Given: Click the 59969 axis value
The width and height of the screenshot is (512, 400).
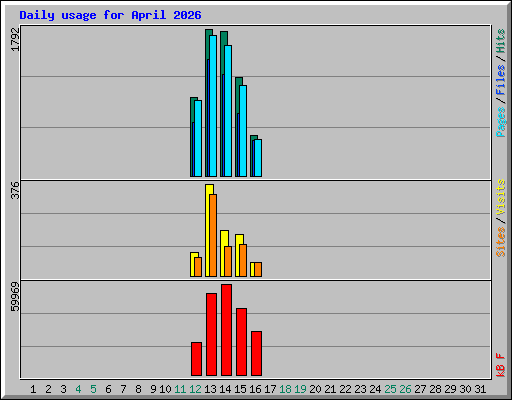Looking at the screenshot, I should tap(15, 297).
